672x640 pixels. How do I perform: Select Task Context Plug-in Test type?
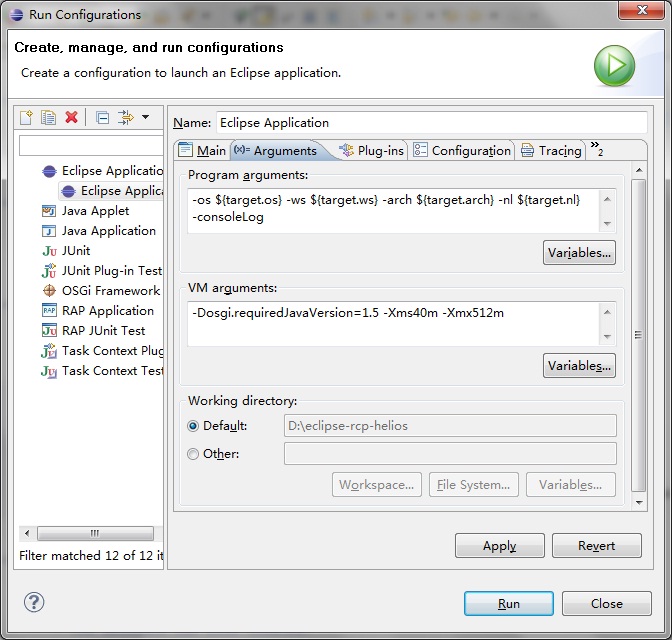(x=102, y=351)
